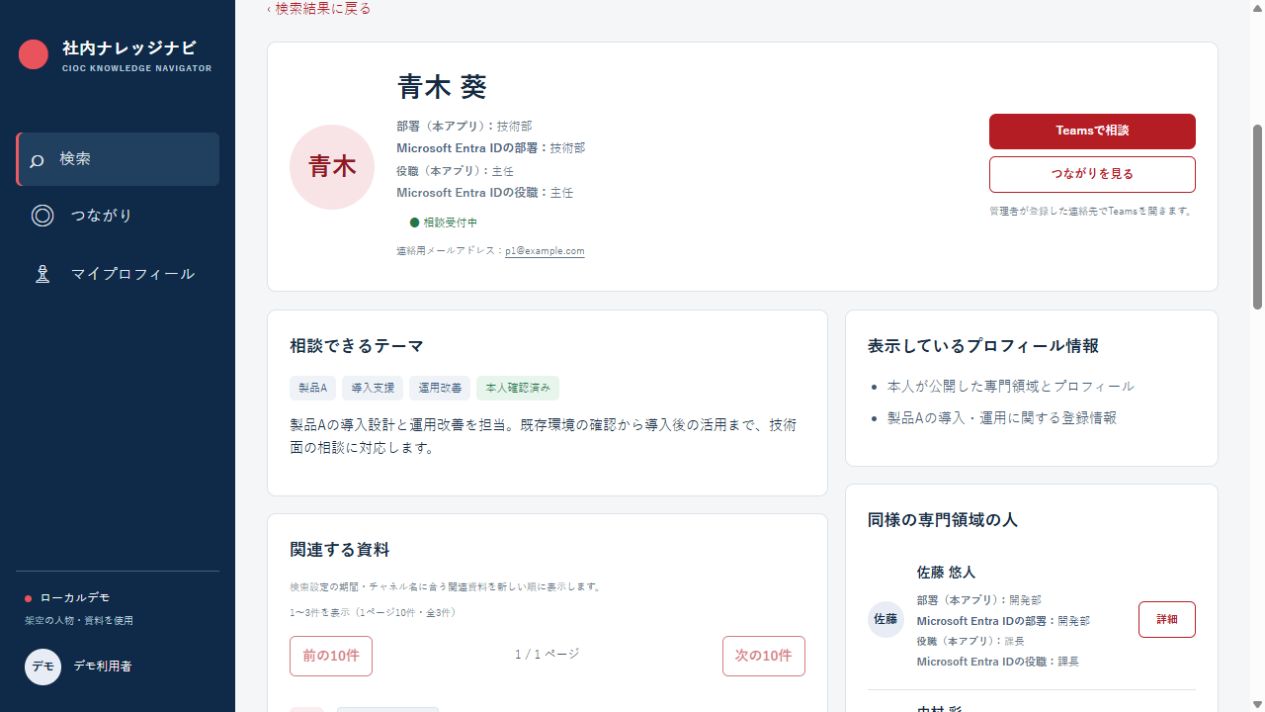
Task: Click the 詳細 button for 佐藤 悠人
Action: (1167, 619)
